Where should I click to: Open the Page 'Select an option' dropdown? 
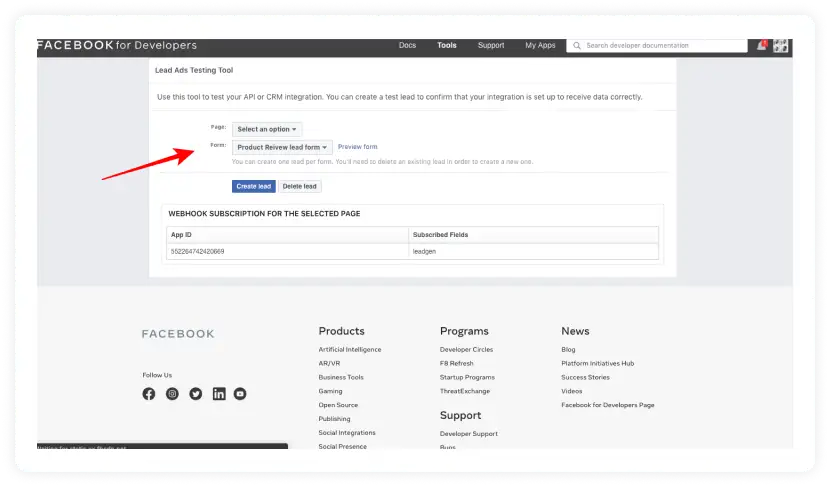pyautogui.click(x=267, y=129)
